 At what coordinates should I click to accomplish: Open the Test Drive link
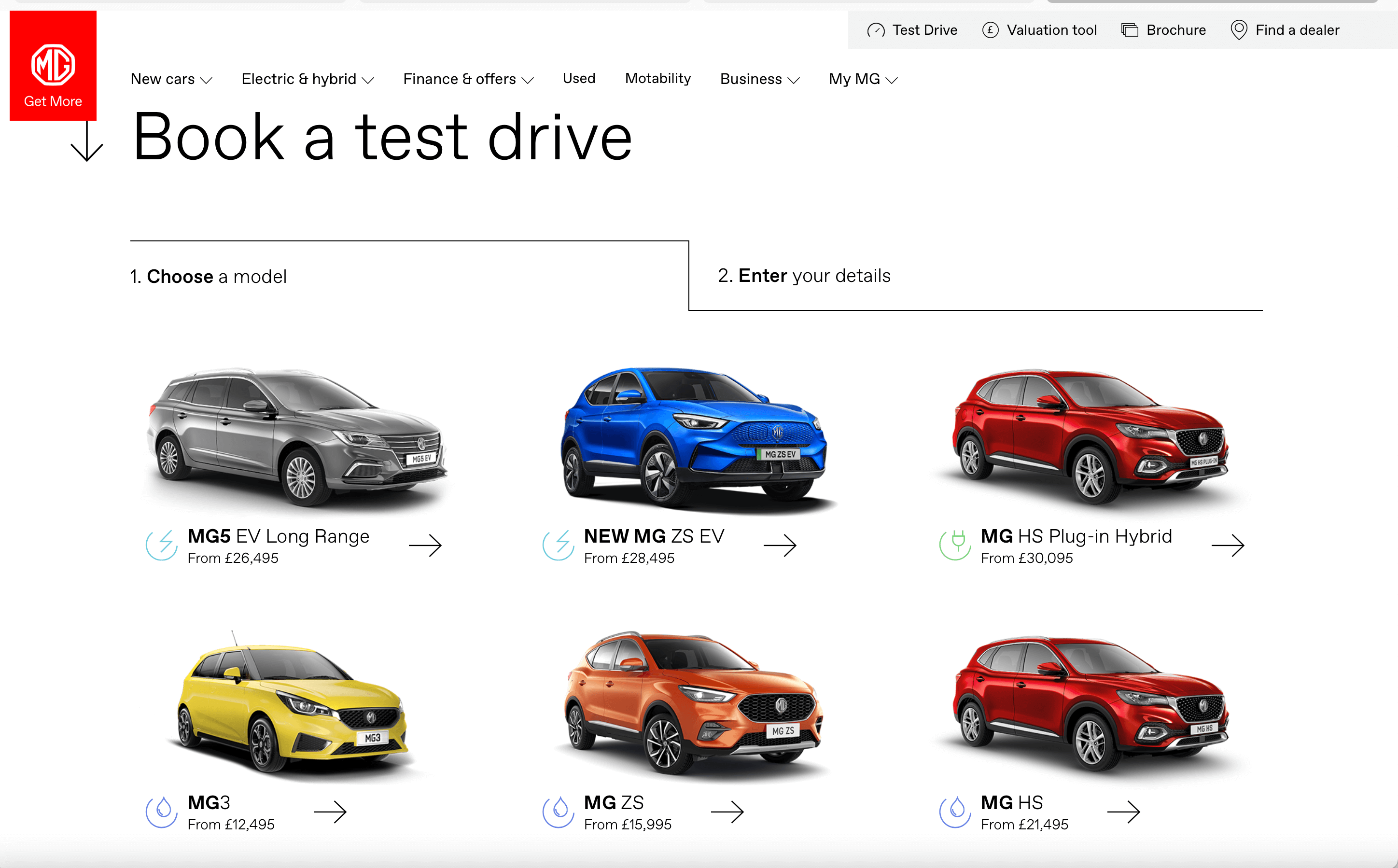tap(912, 30)
